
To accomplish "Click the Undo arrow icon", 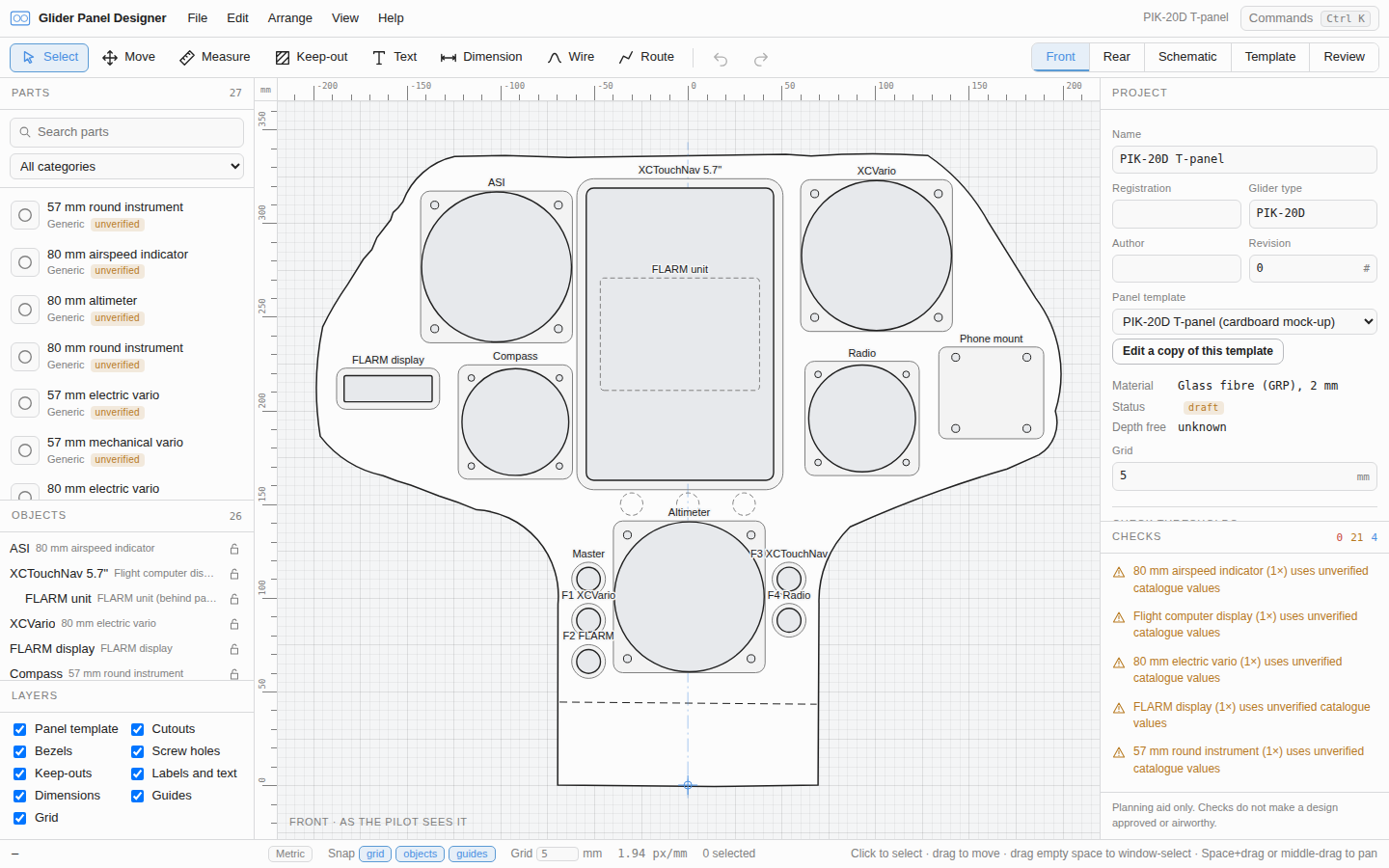I will point(721,59).
